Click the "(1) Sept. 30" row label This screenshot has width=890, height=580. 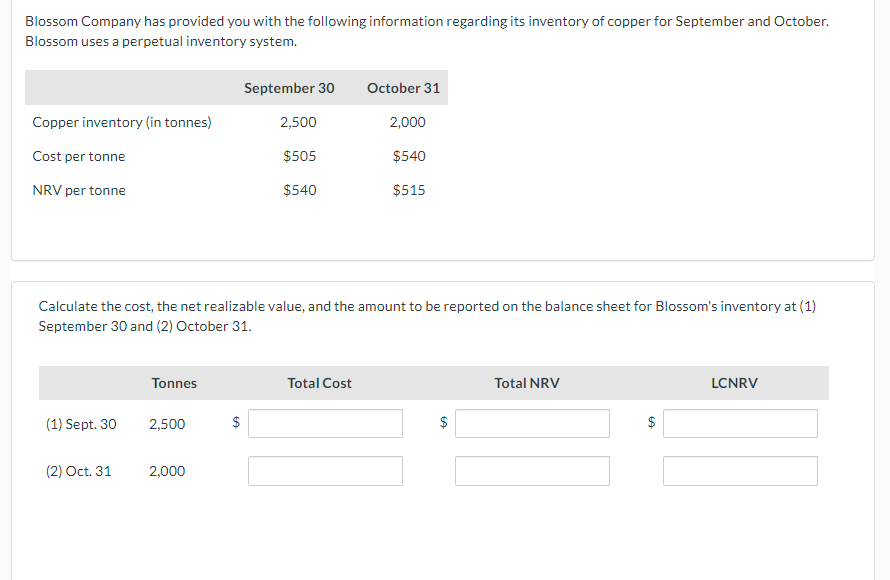pyautogui.click(x=81, y=424)
